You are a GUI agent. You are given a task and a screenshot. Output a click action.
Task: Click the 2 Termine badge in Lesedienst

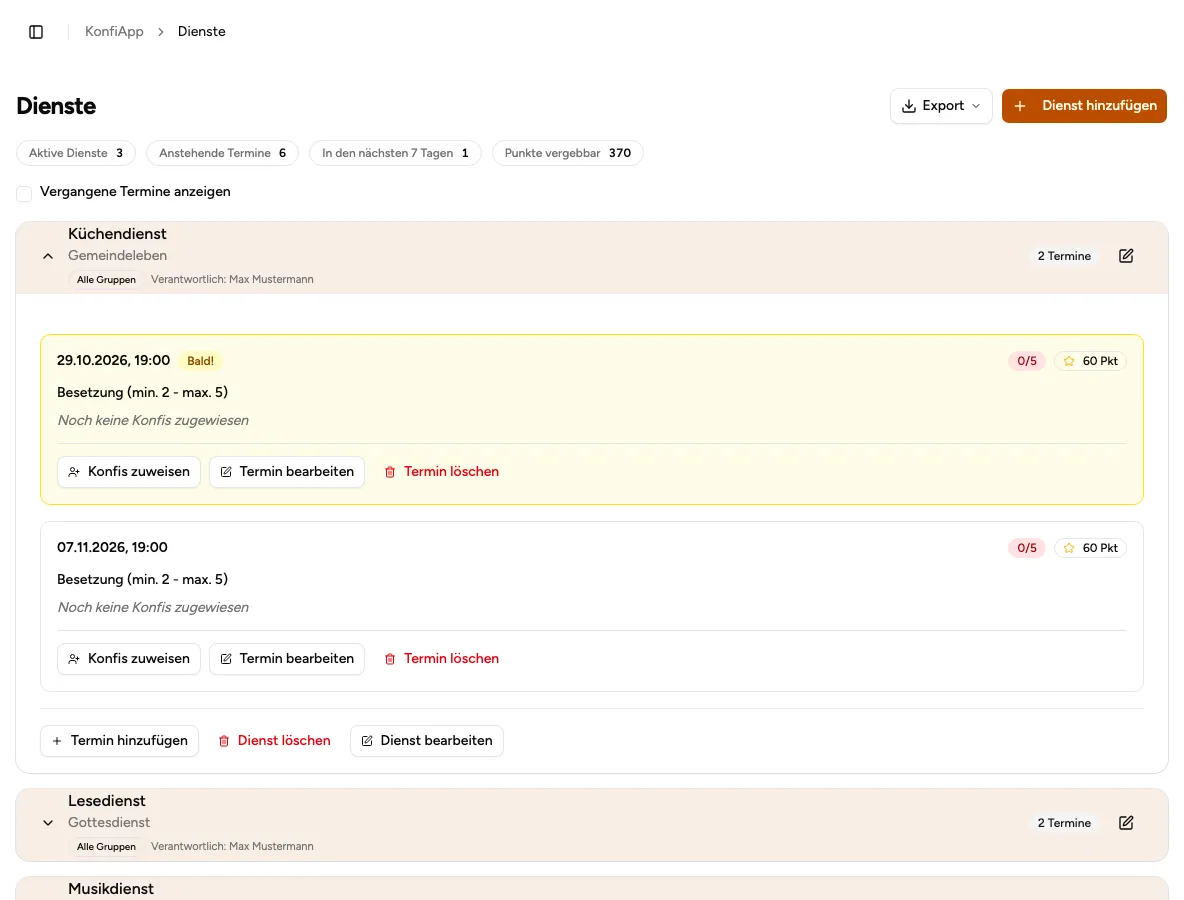click(1064, 823)
